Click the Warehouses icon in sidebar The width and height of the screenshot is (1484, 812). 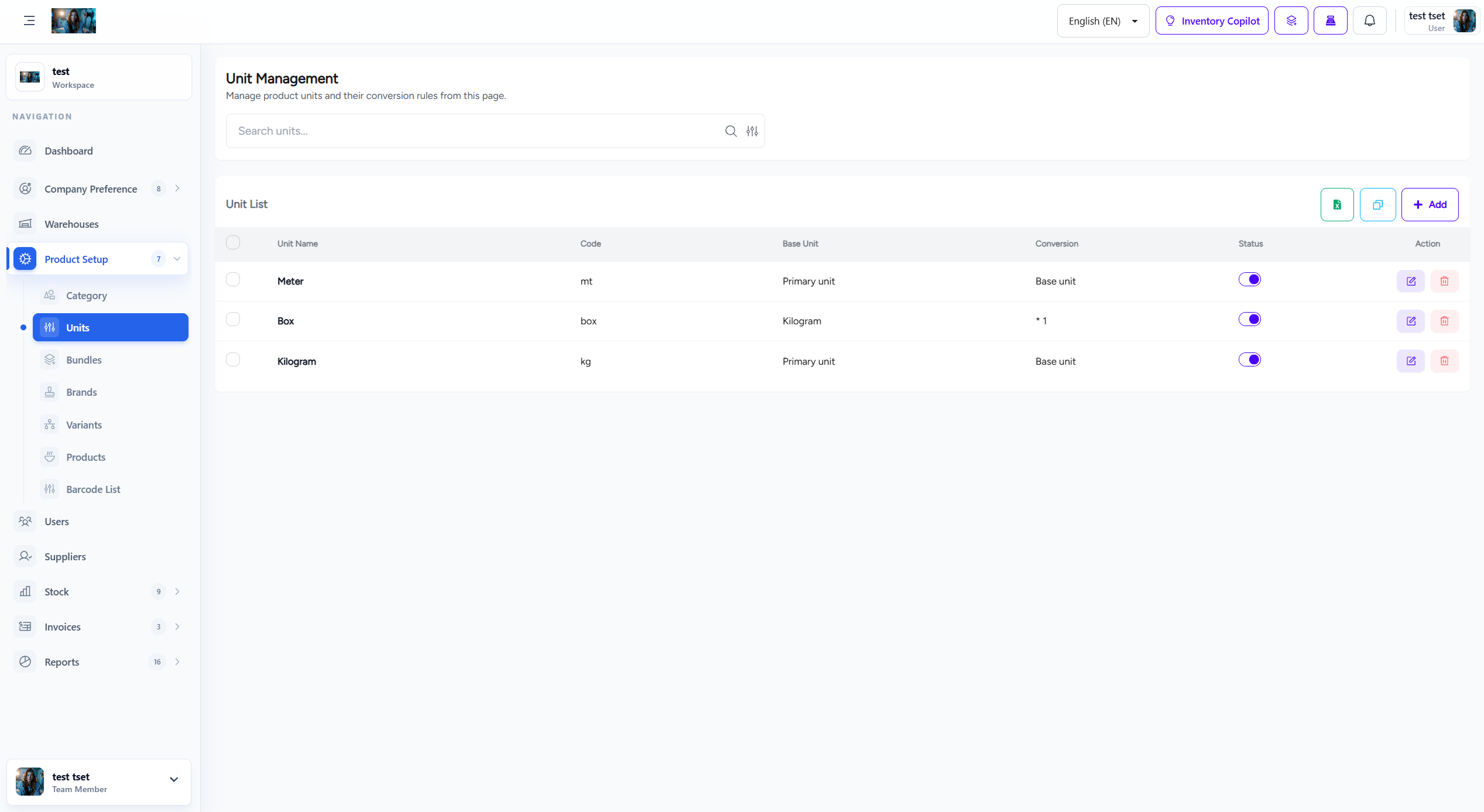pos(25,224)
